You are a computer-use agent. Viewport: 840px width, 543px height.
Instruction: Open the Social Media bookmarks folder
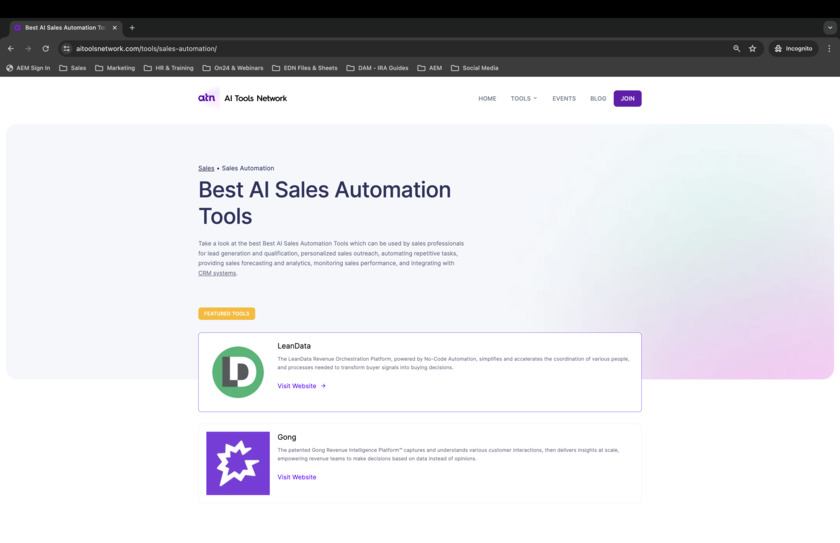[475, 68]
